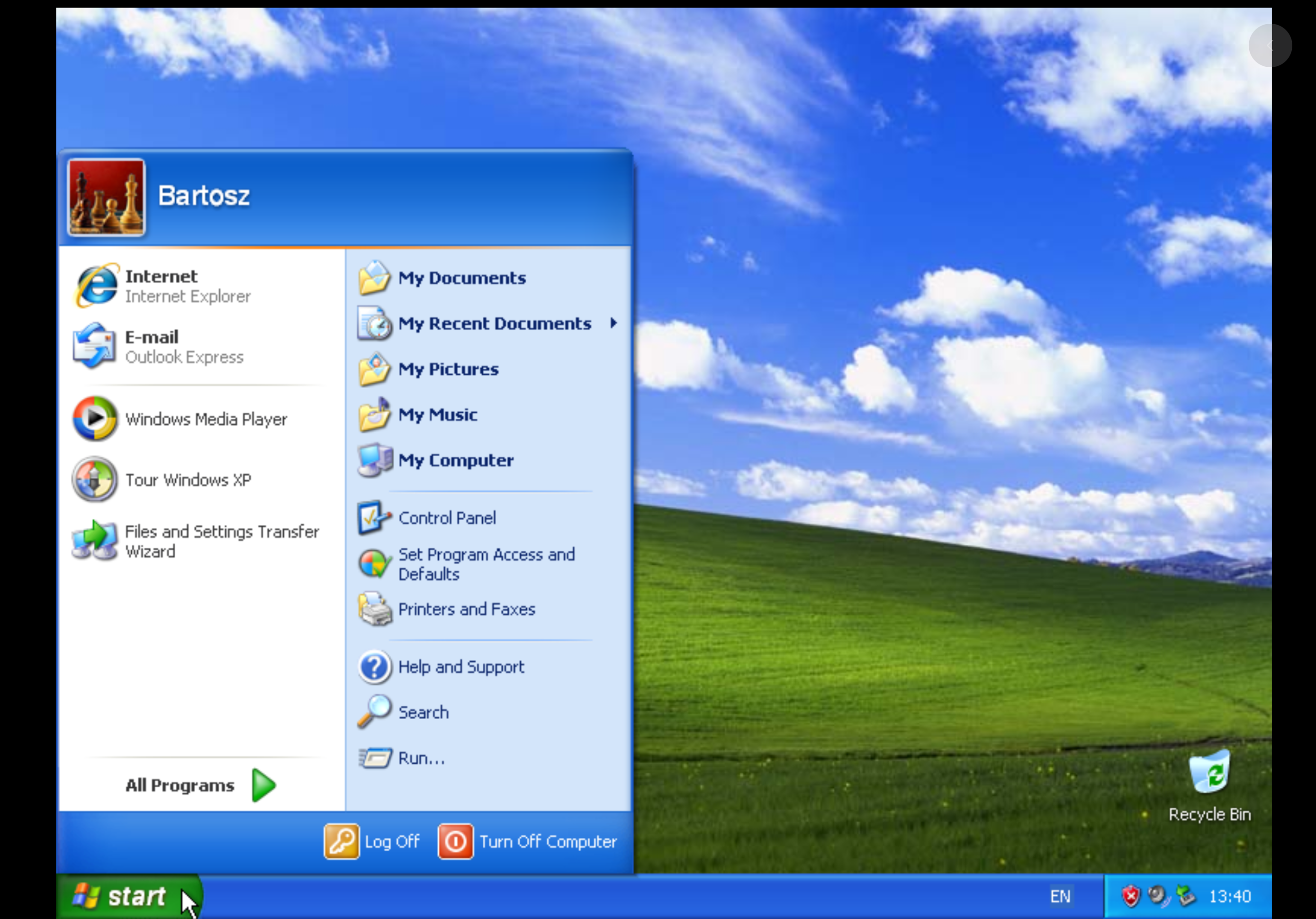Image resolution: width=1316 pixels, height=919 pixels.
Task: Click the start button
Action: (129, 896)
